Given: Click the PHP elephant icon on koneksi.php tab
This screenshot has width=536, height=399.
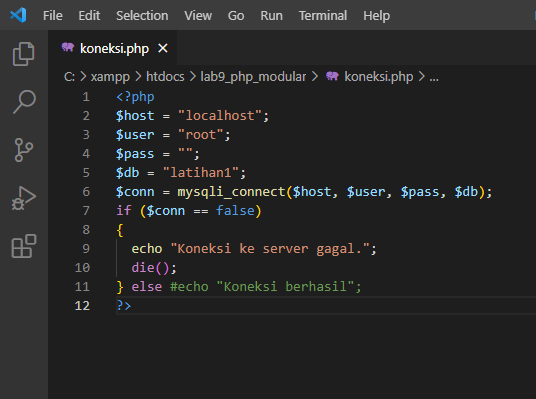Looking at the screenshot, I should (x=68, y=47).
